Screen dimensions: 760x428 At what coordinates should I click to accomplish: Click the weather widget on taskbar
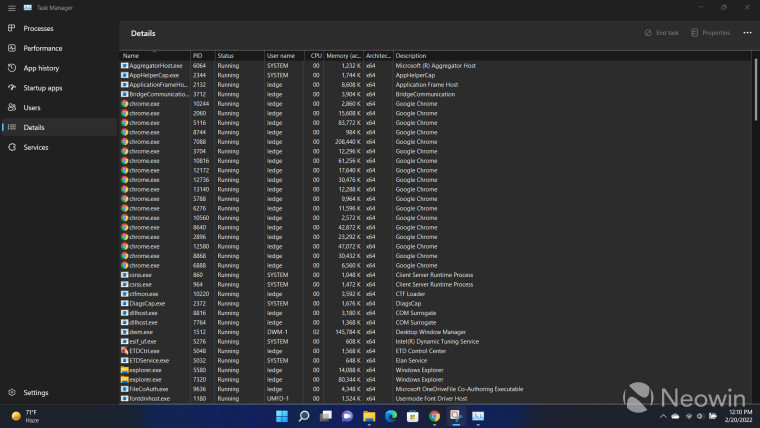(x=25, y=416)
